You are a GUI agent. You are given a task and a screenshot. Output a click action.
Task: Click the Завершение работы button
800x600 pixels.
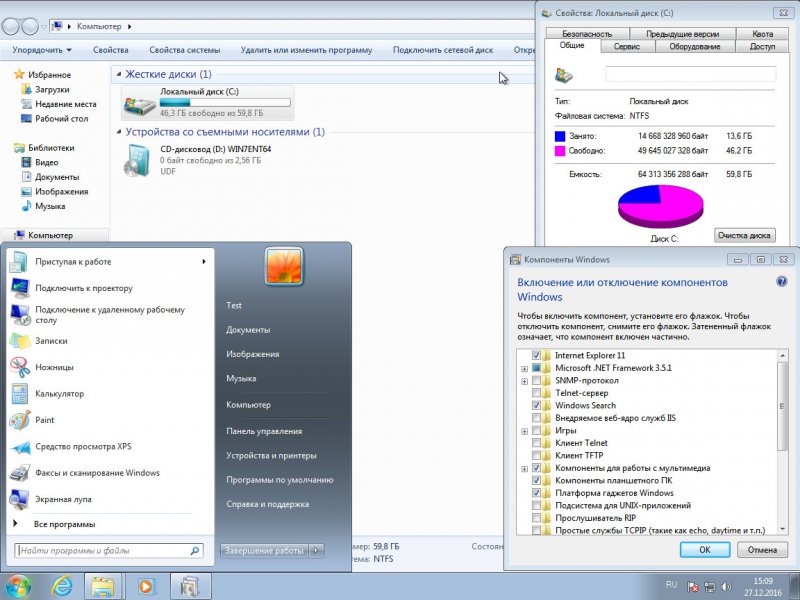tap(264, 551)
